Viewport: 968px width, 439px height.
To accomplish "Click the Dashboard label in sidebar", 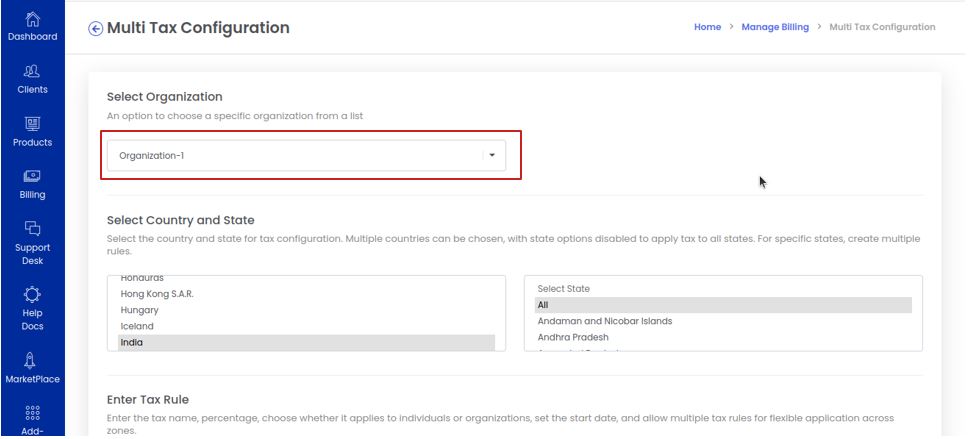I will pyautogui.click(x=32, y=36).
